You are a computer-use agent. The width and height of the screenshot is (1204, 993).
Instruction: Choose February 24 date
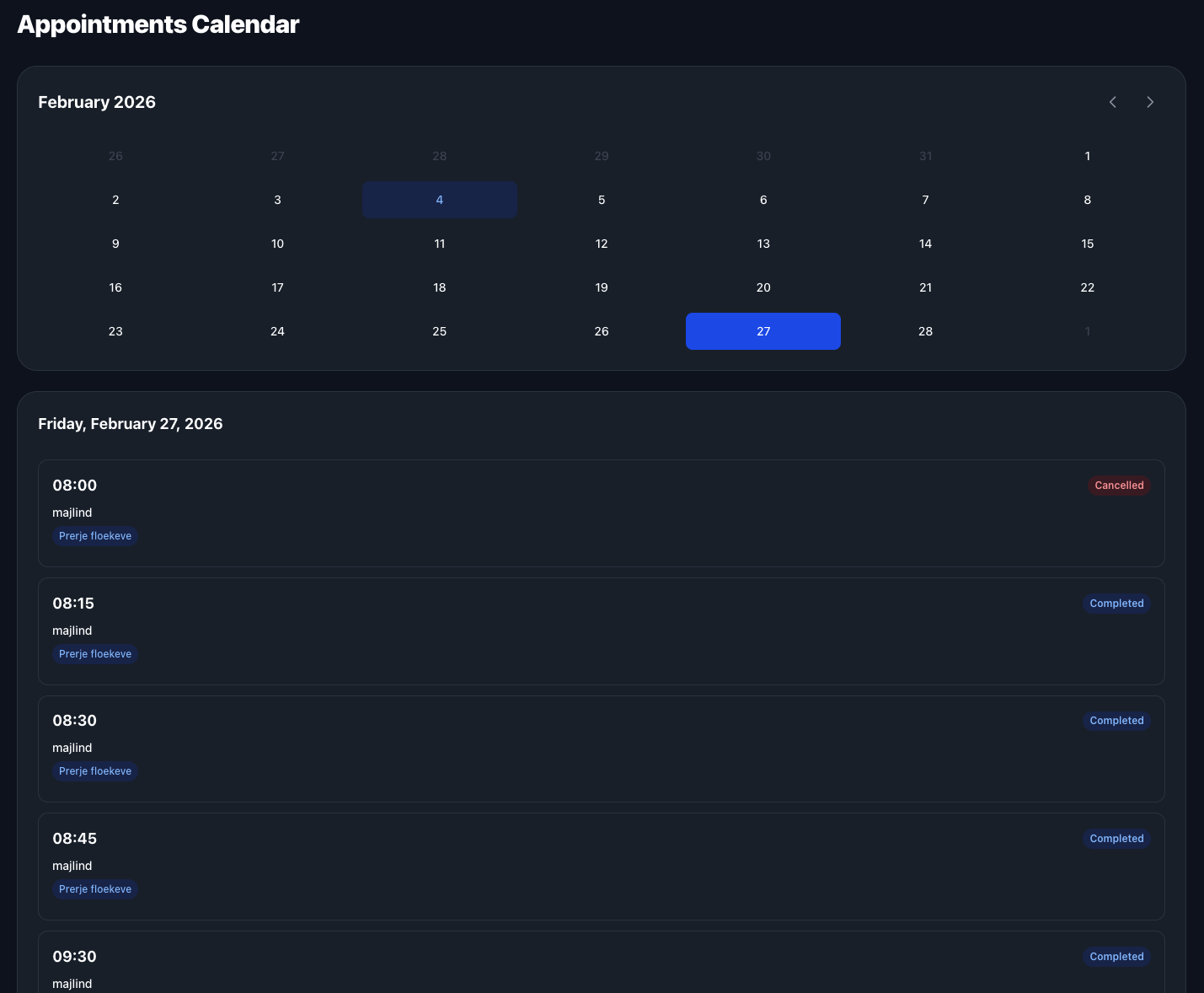[277, 331]
